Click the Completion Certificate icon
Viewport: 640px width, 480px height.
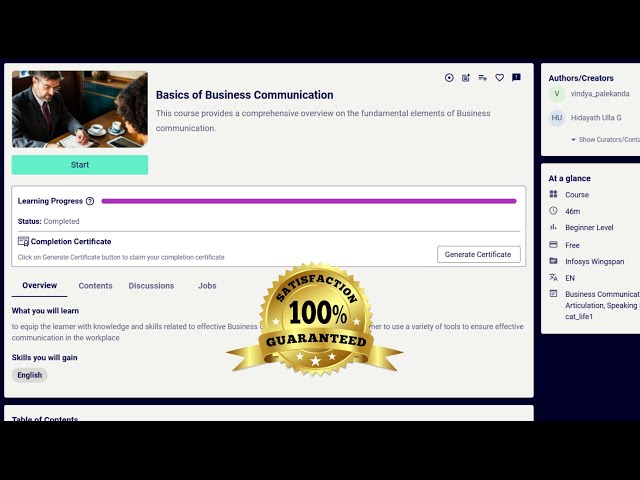23,241
